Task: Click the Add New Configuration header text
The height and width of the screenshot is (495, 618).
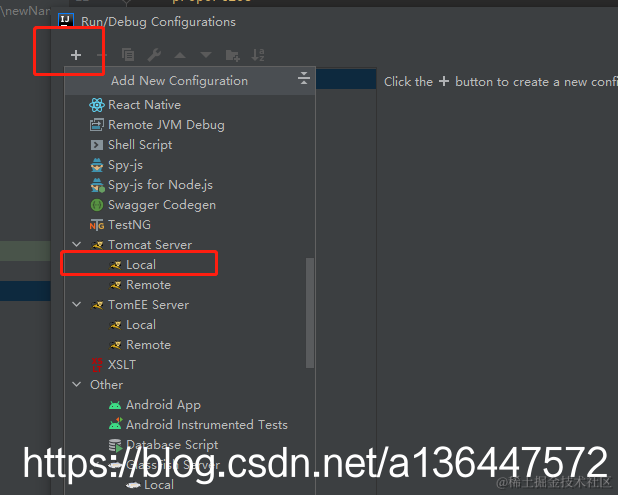Action: point(179,81)
